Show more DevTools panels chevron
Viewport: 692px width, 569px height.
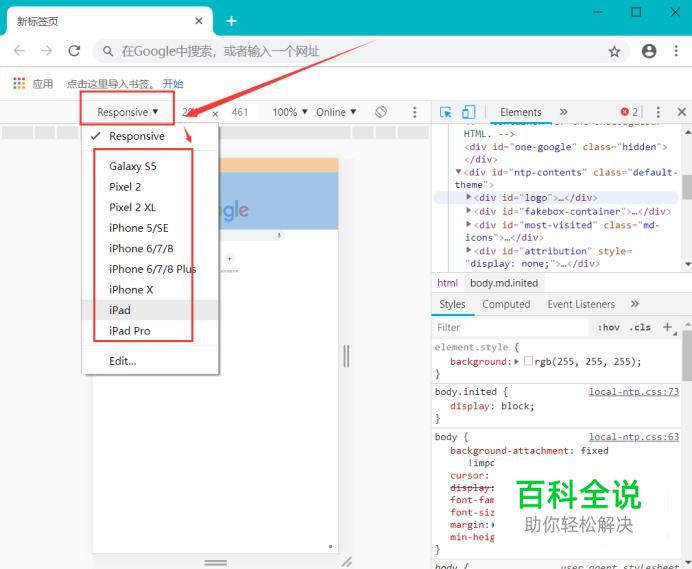tap(564, 112)
